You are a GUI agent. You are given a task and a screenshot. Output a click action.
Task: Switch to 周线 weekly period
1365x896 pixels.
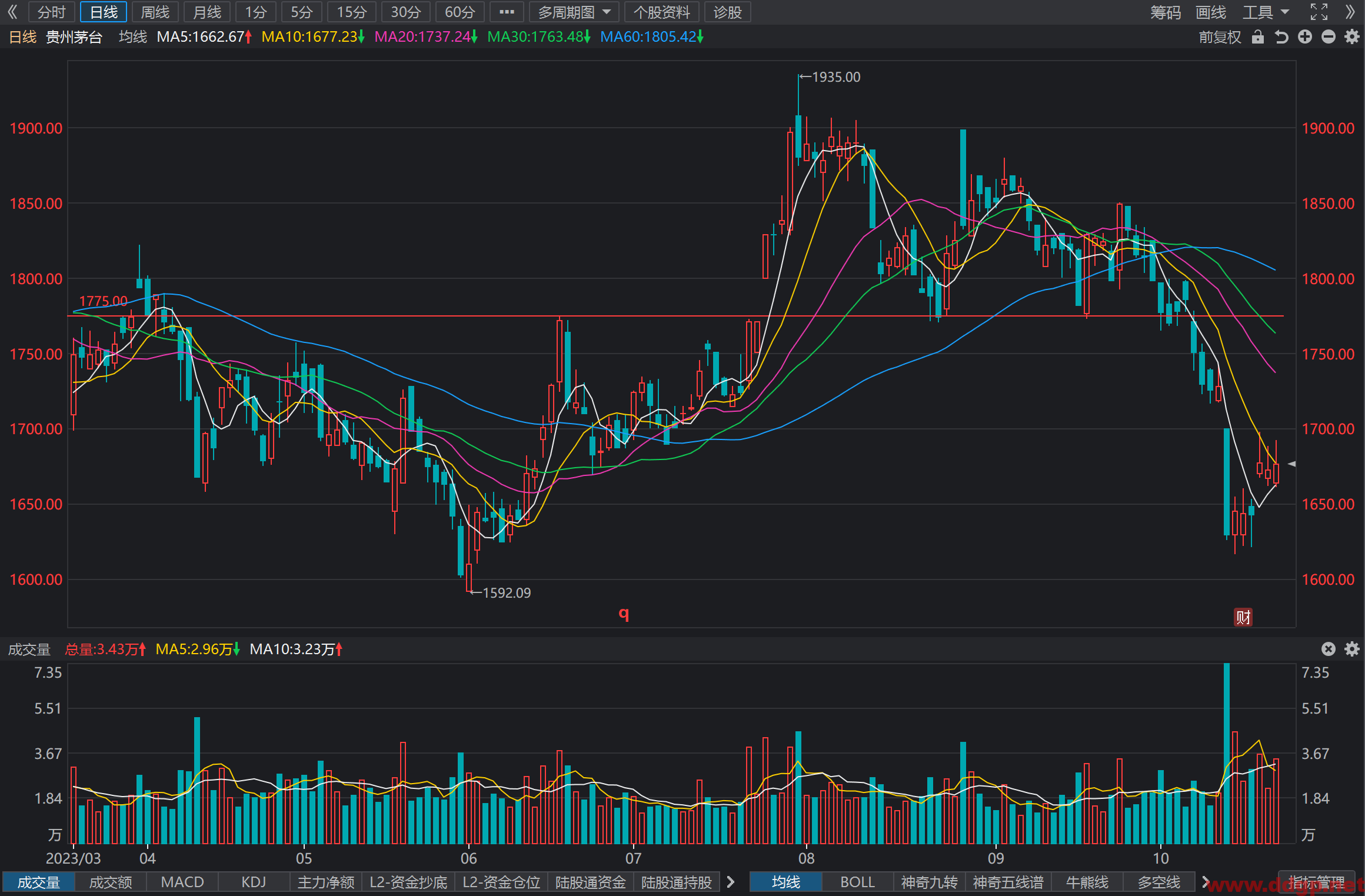pos(155,12)
